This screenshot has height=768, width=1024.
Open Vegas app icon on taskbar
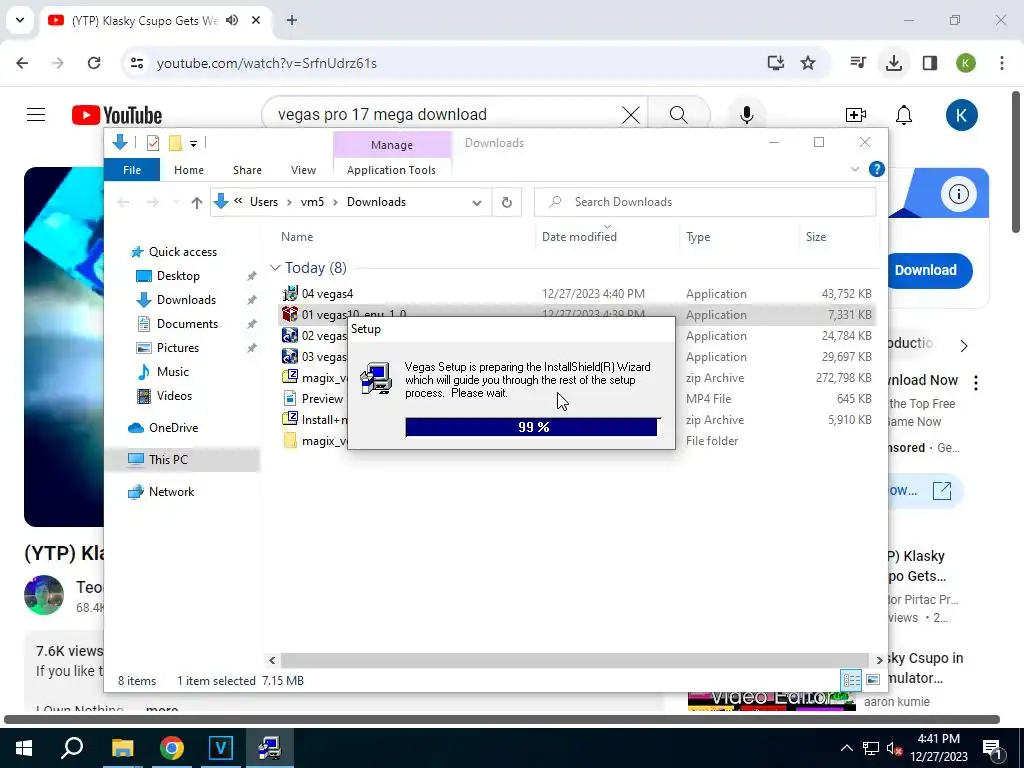point(220,748)
